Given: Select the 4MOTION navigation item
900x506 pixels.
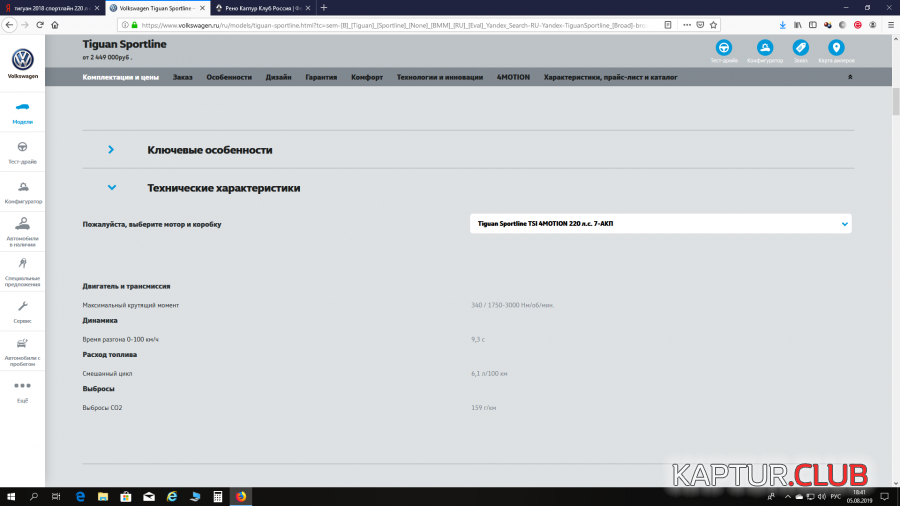Looking at the screenshot, I should (x=513, y=77).
